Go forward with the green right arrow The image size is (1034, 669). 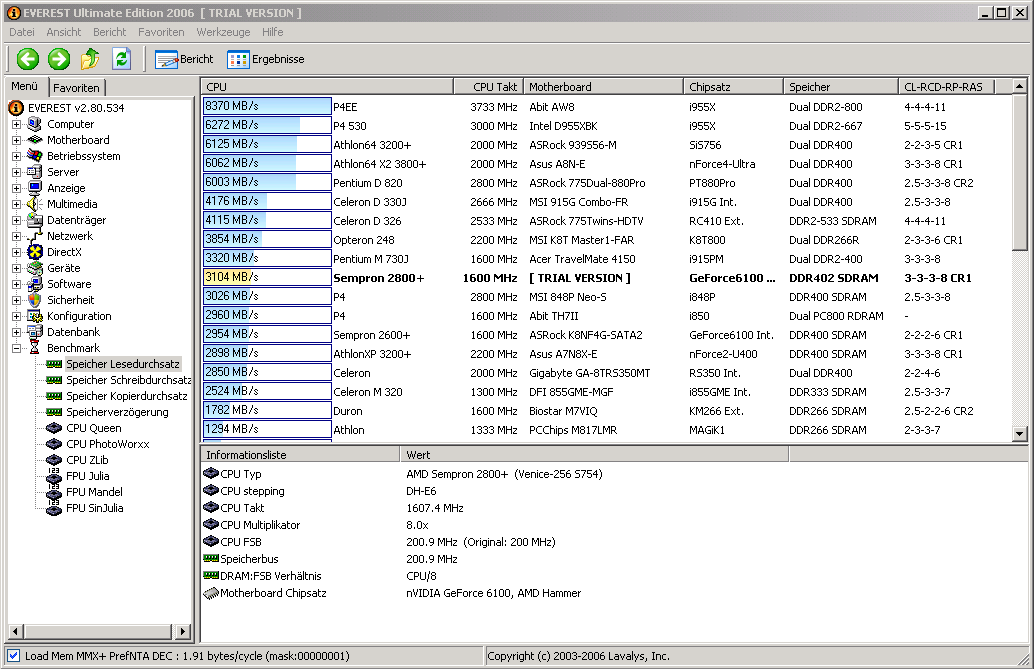[59, 59]
